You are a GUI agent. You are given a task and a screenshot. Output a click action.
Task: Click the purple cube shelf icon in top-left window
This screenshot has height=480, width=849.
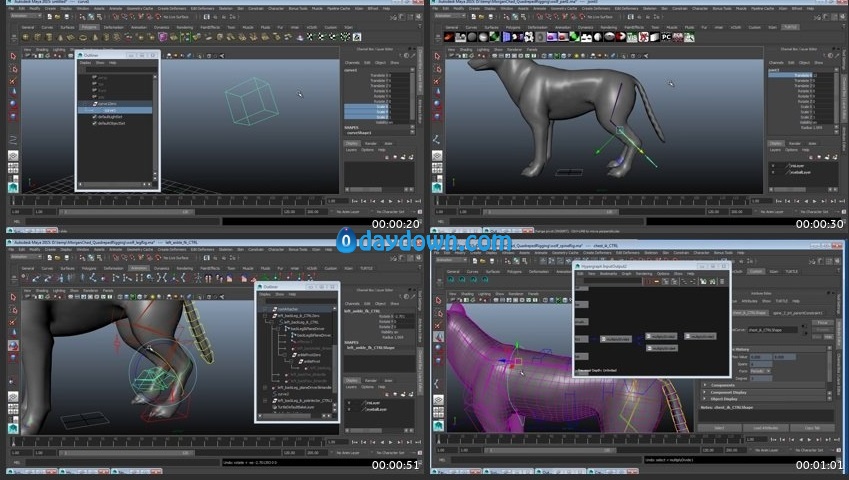[162, 37]
